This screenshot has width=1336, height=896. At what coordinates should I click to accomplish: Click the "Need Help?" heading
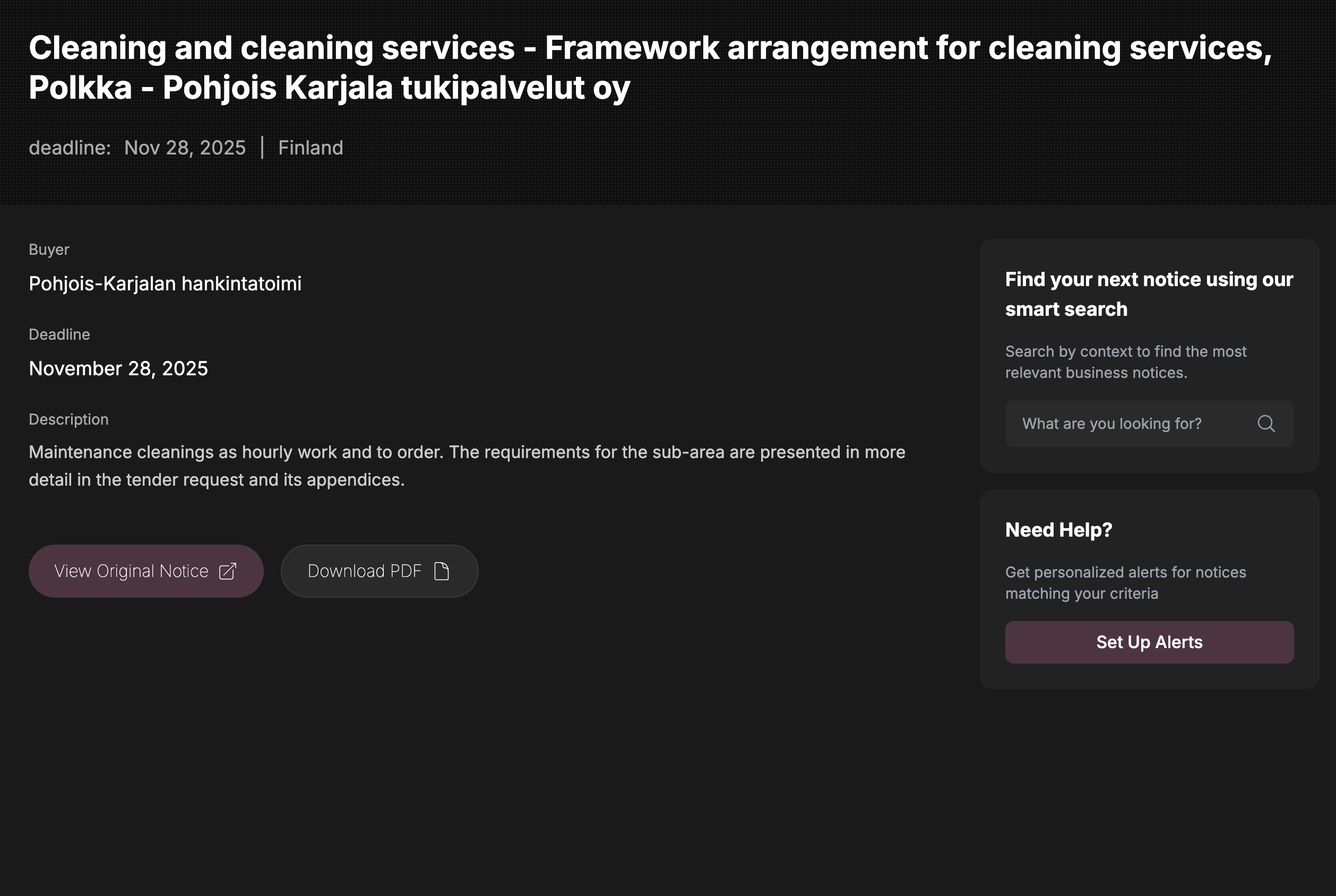tap(1058, 530)
